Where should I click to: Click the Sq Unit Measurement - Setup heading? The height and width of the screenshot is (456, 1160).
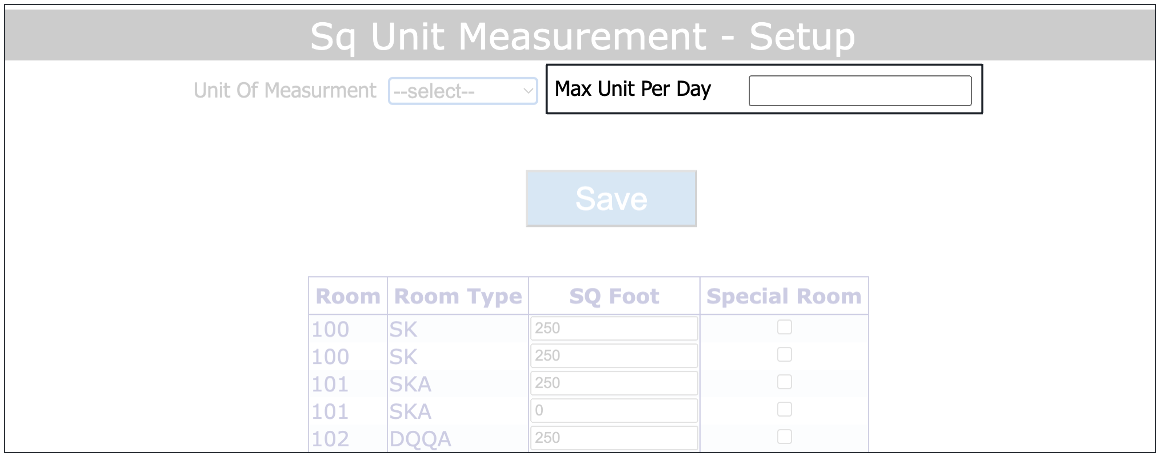click(582, 37)
